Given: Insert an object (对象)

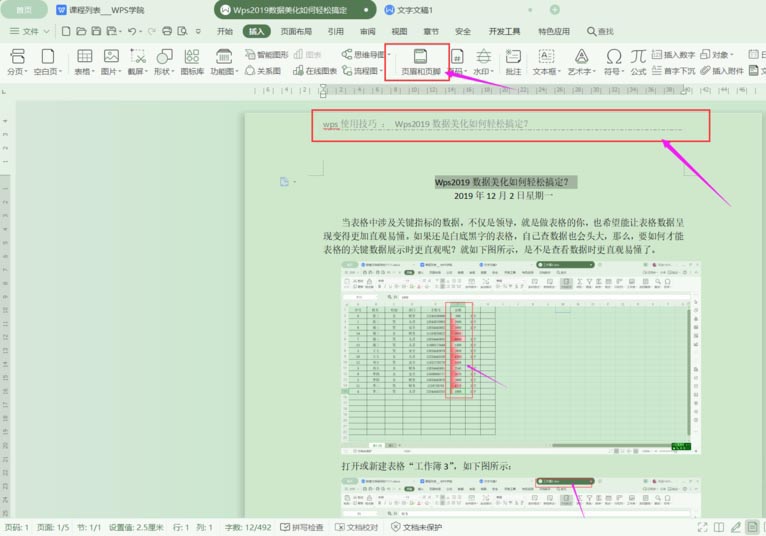Looking at the screenshot, I should 717,54.
